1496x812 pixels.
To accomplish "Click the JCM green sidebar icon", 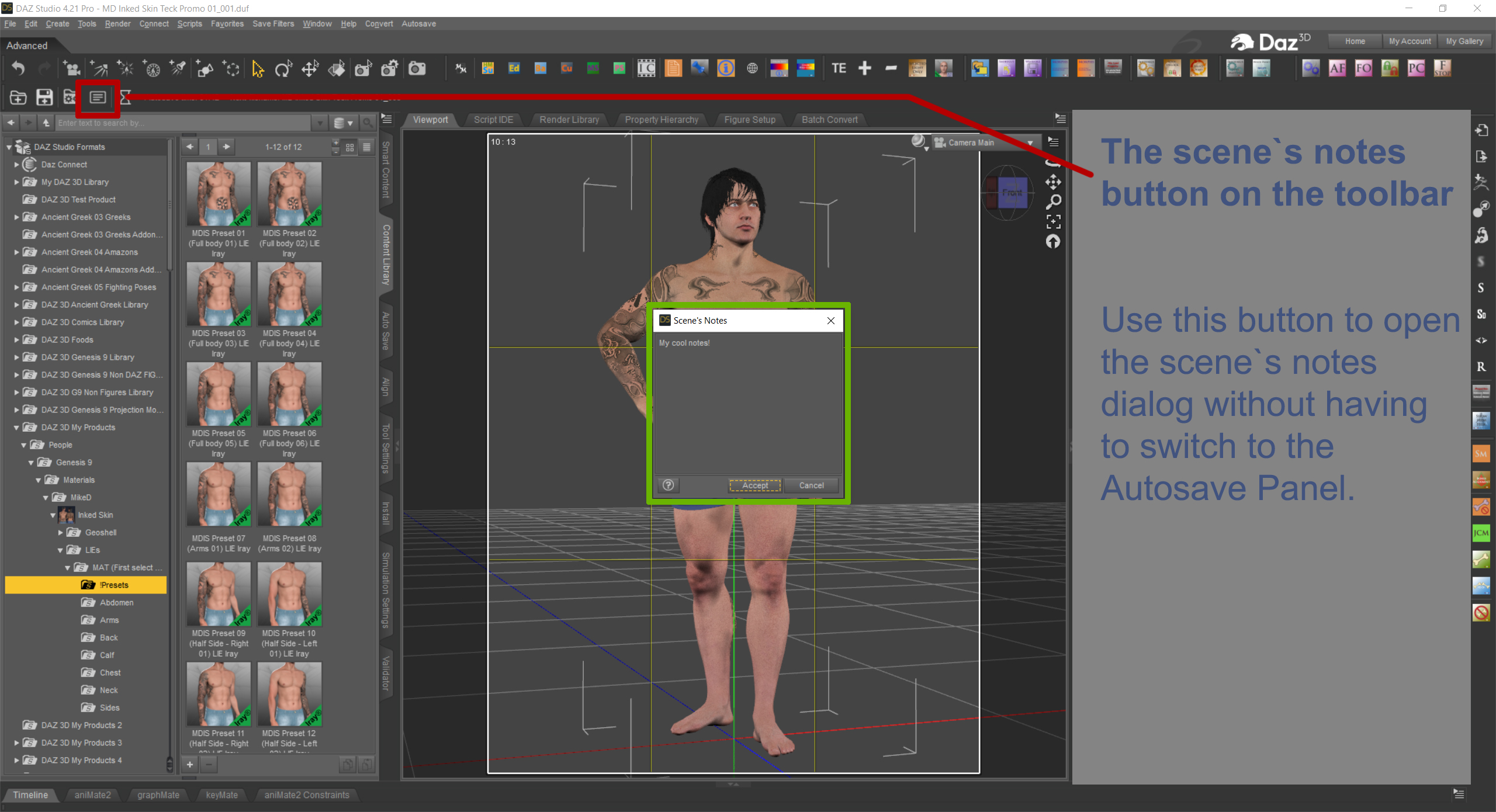I will [x=1481, y=533].
